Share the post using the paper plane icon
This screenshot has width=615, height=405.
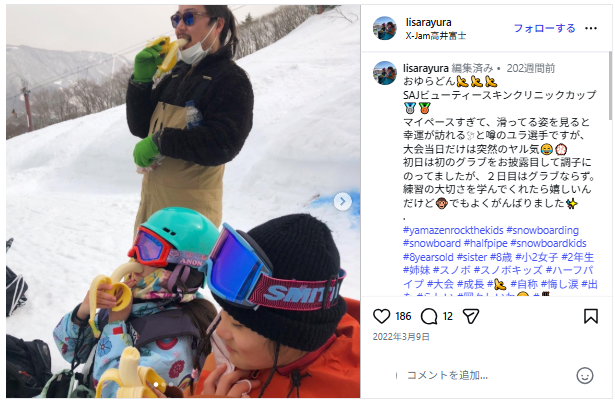point(471,316)
